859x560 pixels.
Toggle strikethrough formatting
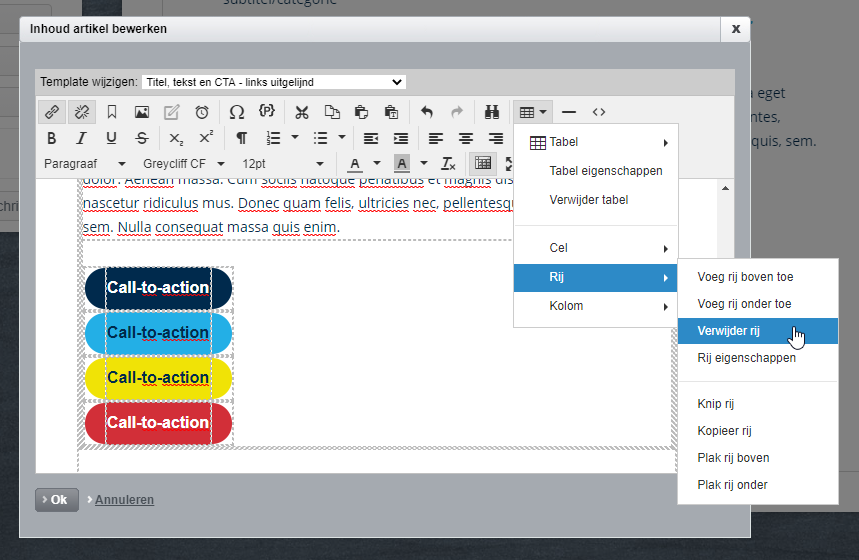[x=142, y=138]
